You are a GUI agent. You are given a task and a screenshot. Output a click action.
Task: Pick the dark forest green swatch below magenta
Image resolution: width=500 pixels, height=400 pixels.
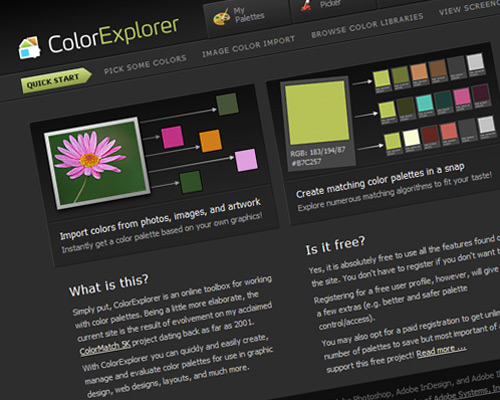(x=191, y=182)
